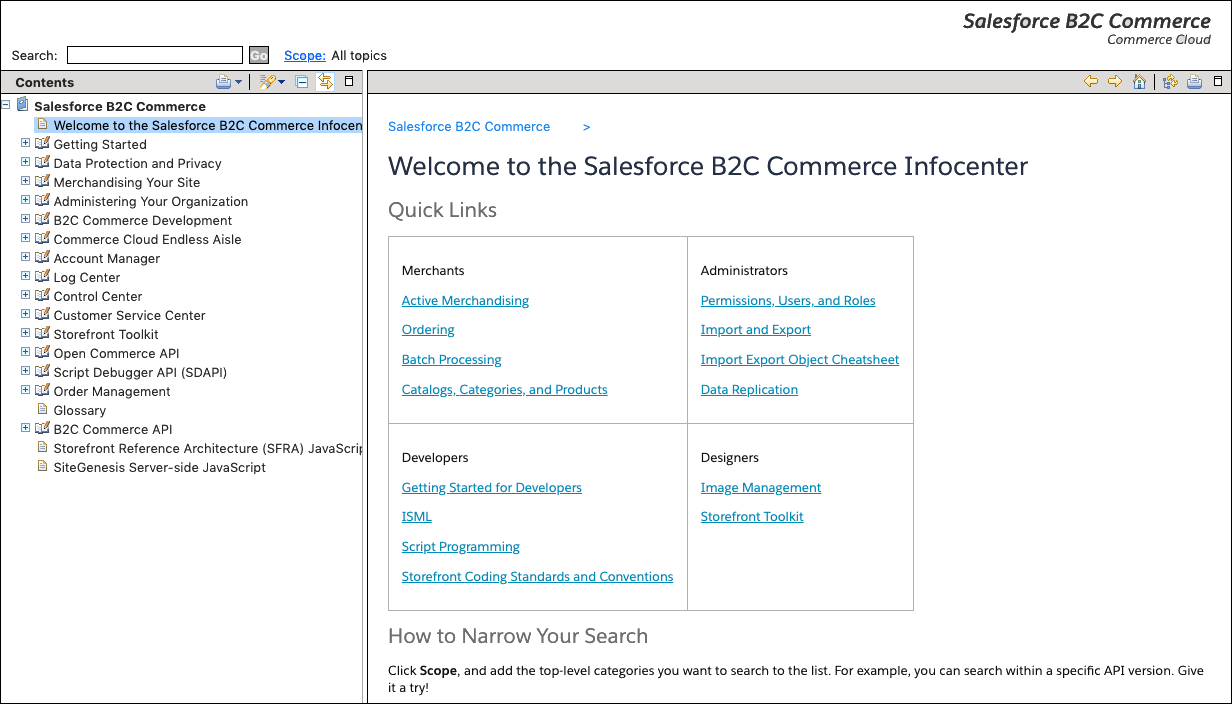This screenshot has width=1232, height=704.
Task: Maximize the Contents panel
Action: click(349, 81)
